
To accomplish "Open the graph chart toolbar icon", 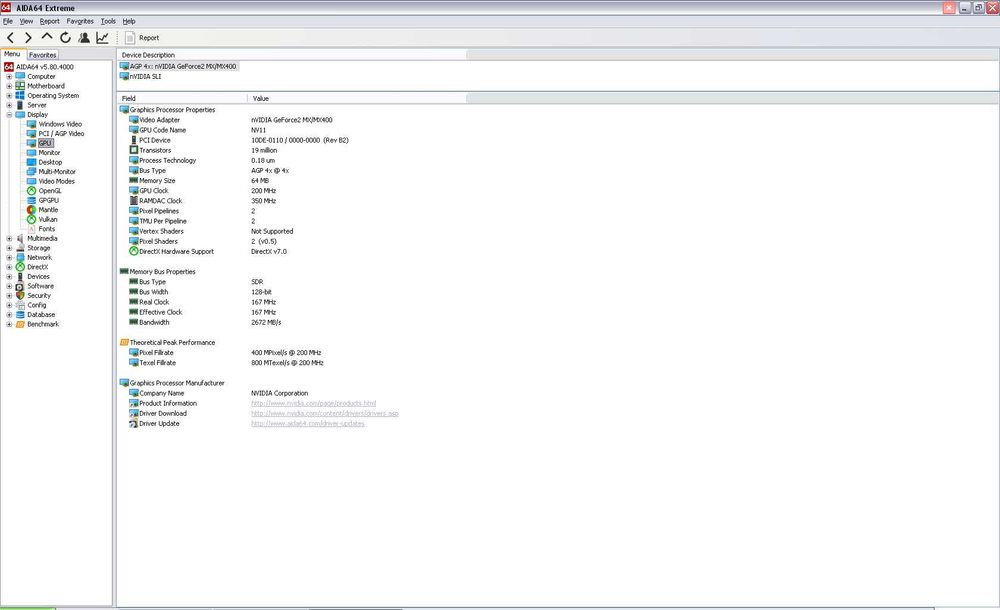I will (x=102, y=38).
